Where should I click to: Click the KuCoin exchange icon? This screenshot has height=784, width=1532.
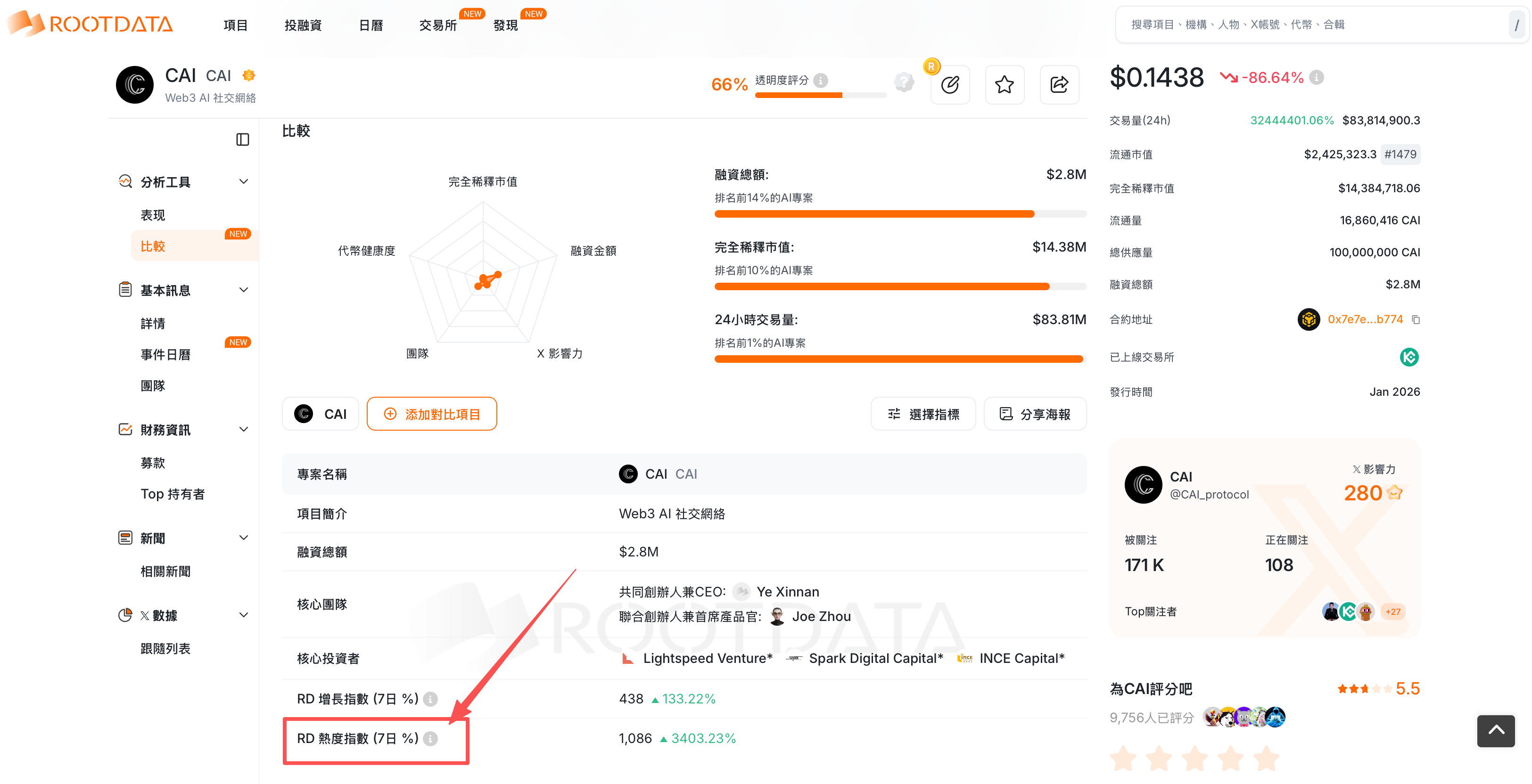[x=1409, y=357]
